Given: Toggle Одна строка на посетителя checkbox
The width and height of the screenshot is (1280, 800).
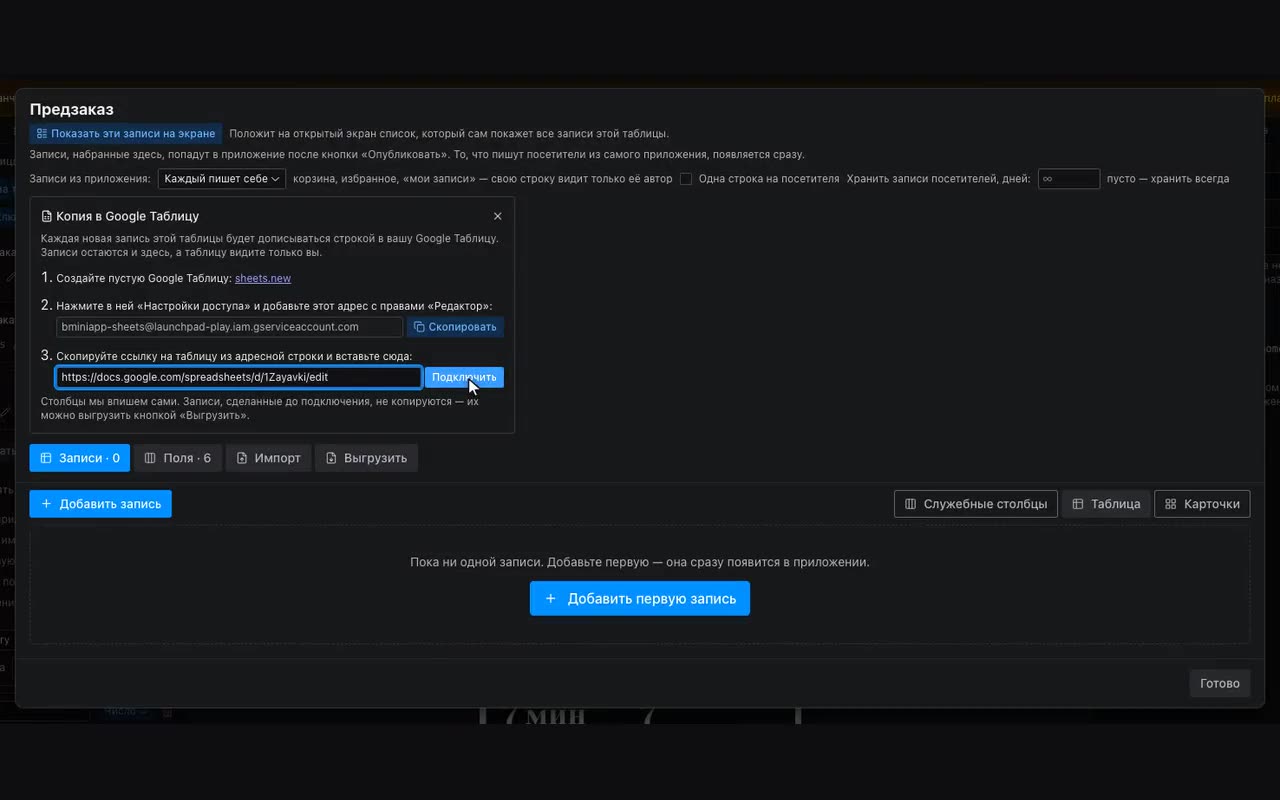Looking at the screenshot, I should coord(686,179).
